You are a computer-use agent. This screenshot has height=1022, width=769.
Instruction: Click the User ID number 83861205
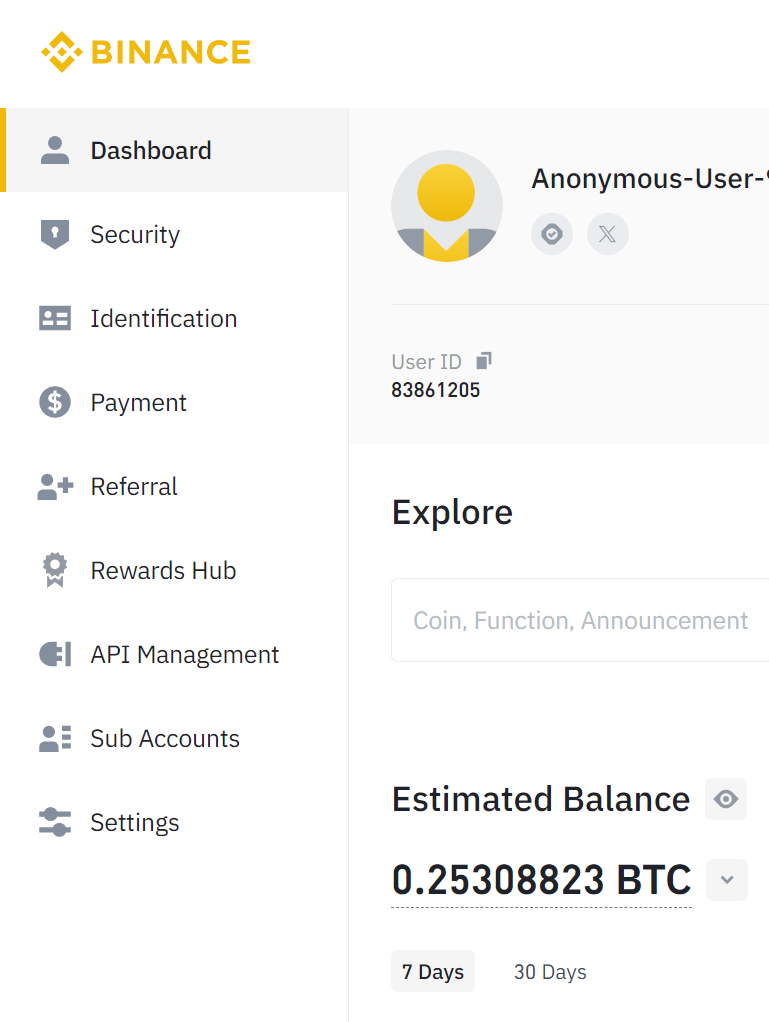[435, 390]
